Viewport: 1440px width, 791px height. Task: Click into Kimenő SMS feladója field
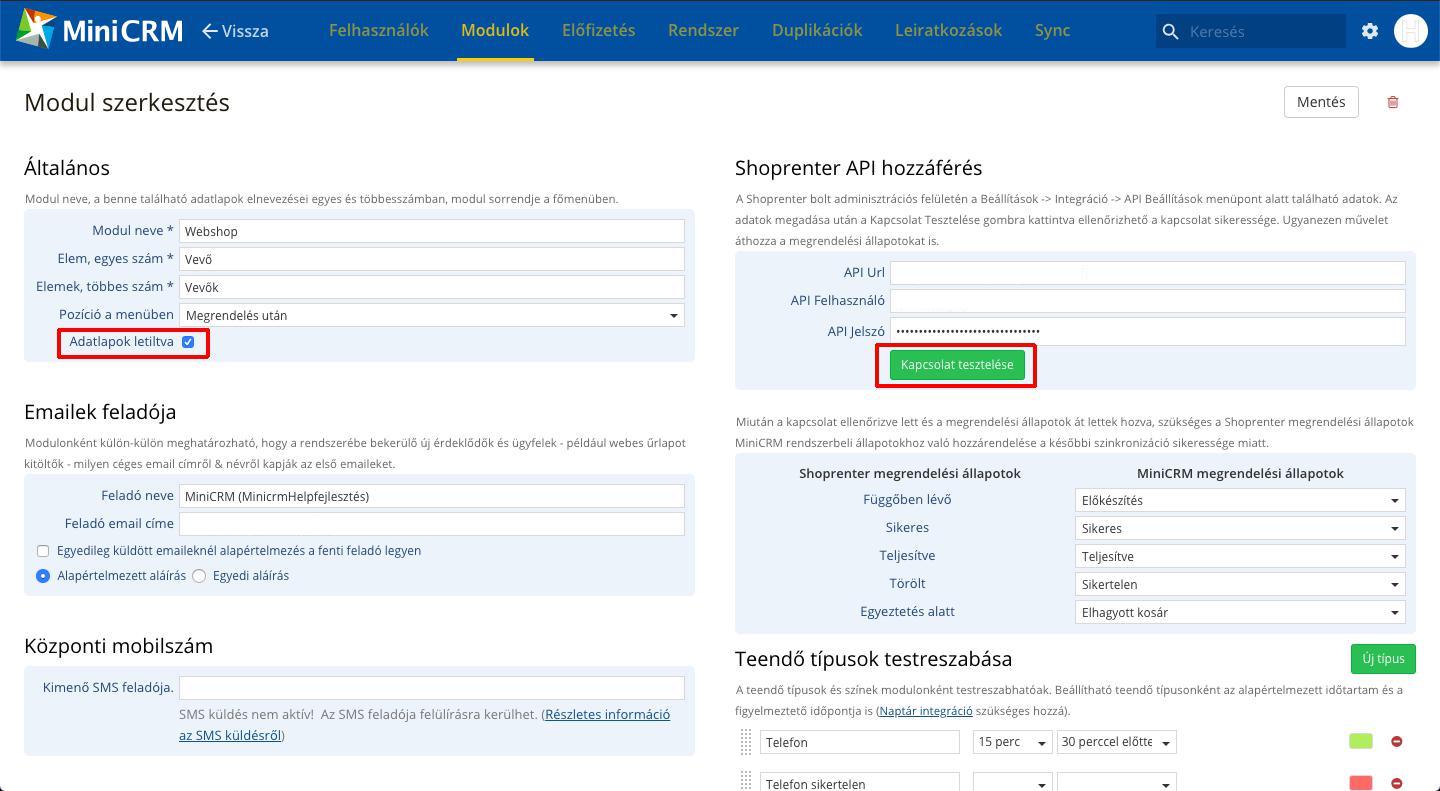(x=432, y=688)
